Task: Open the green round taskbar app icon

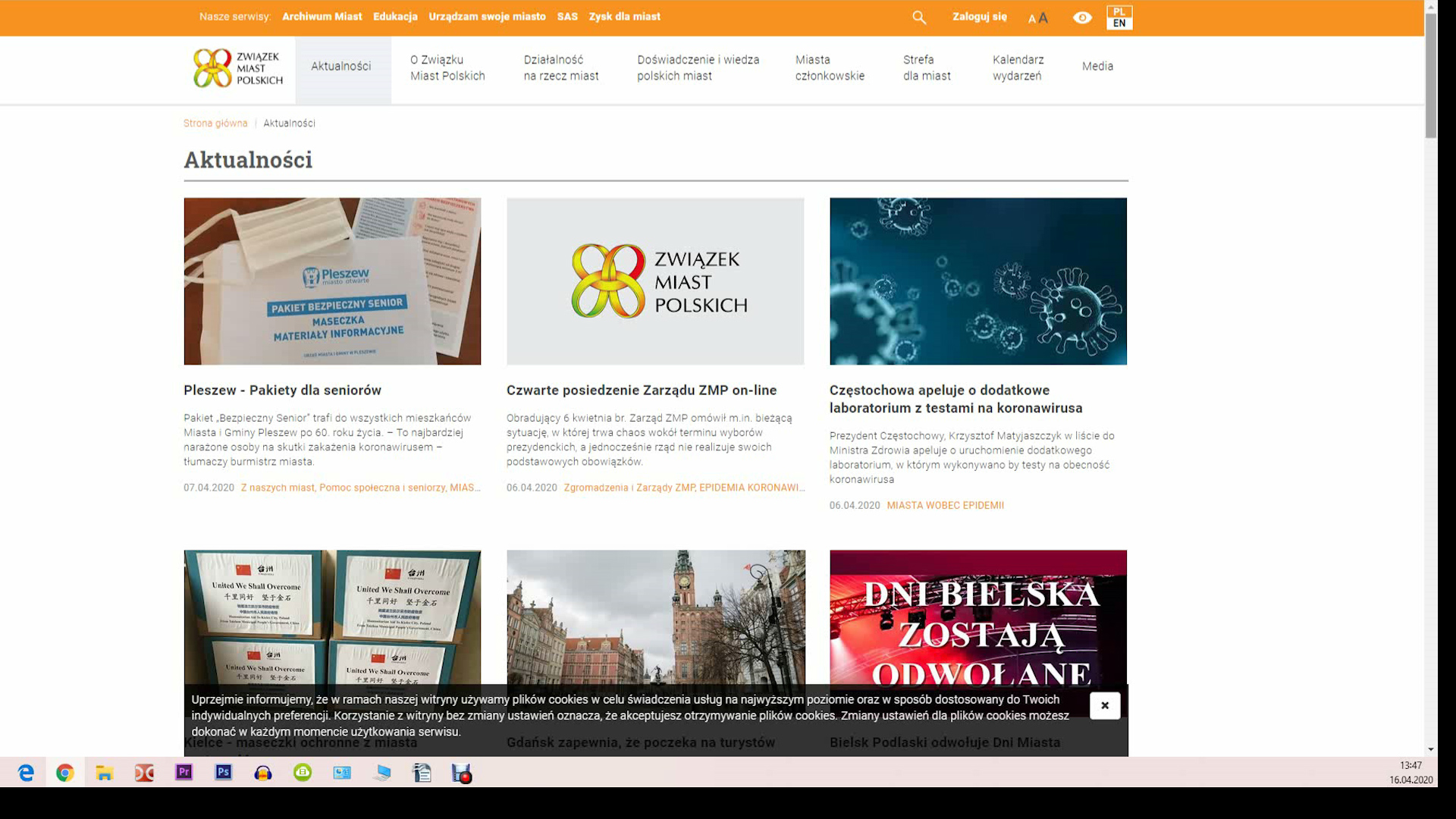Action: click(303, 773)
